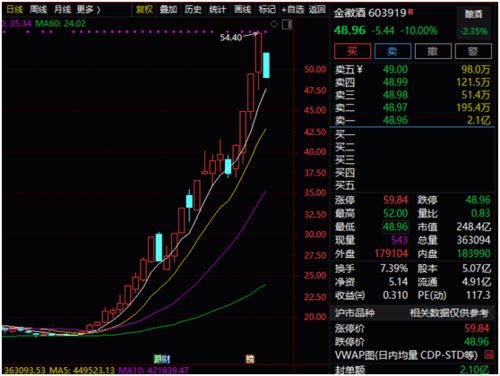The height and width of the screenshot is (376, 500).
Task: Click 换手 value 7.39%
Action: click(394, 268)
